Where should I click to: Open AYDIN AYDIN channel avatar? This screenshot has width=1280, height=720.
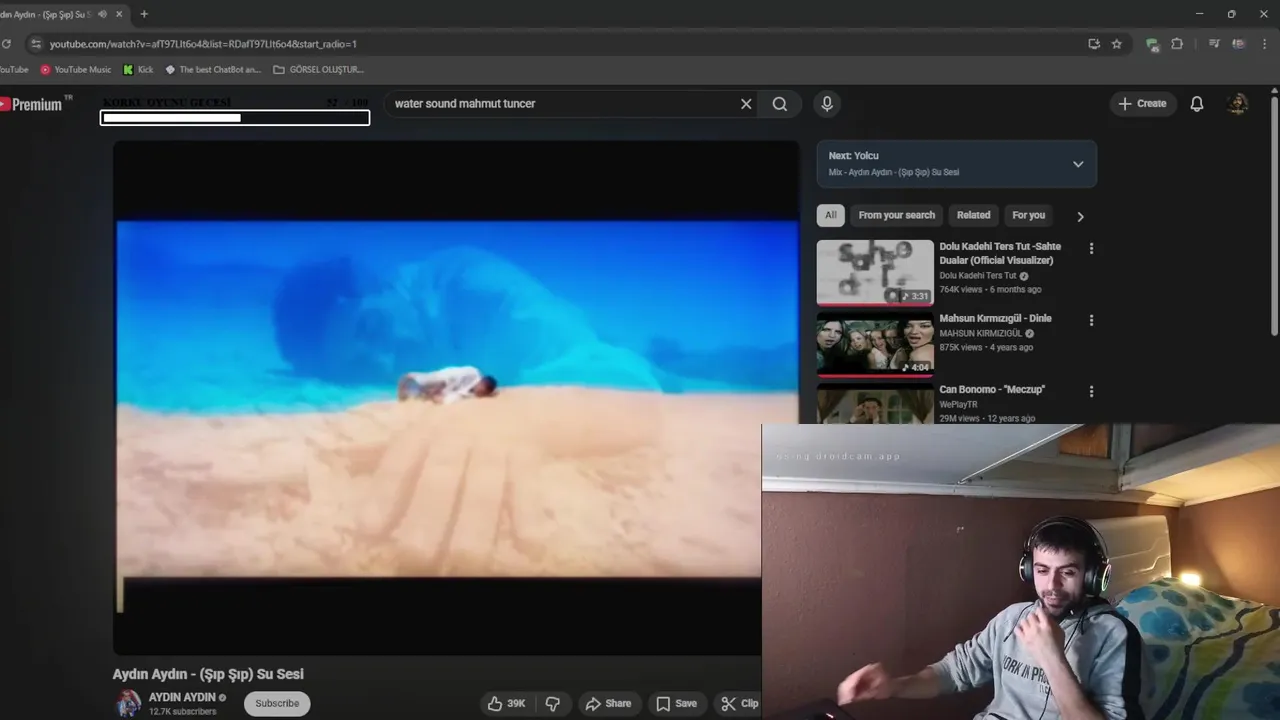coord(128,703)
